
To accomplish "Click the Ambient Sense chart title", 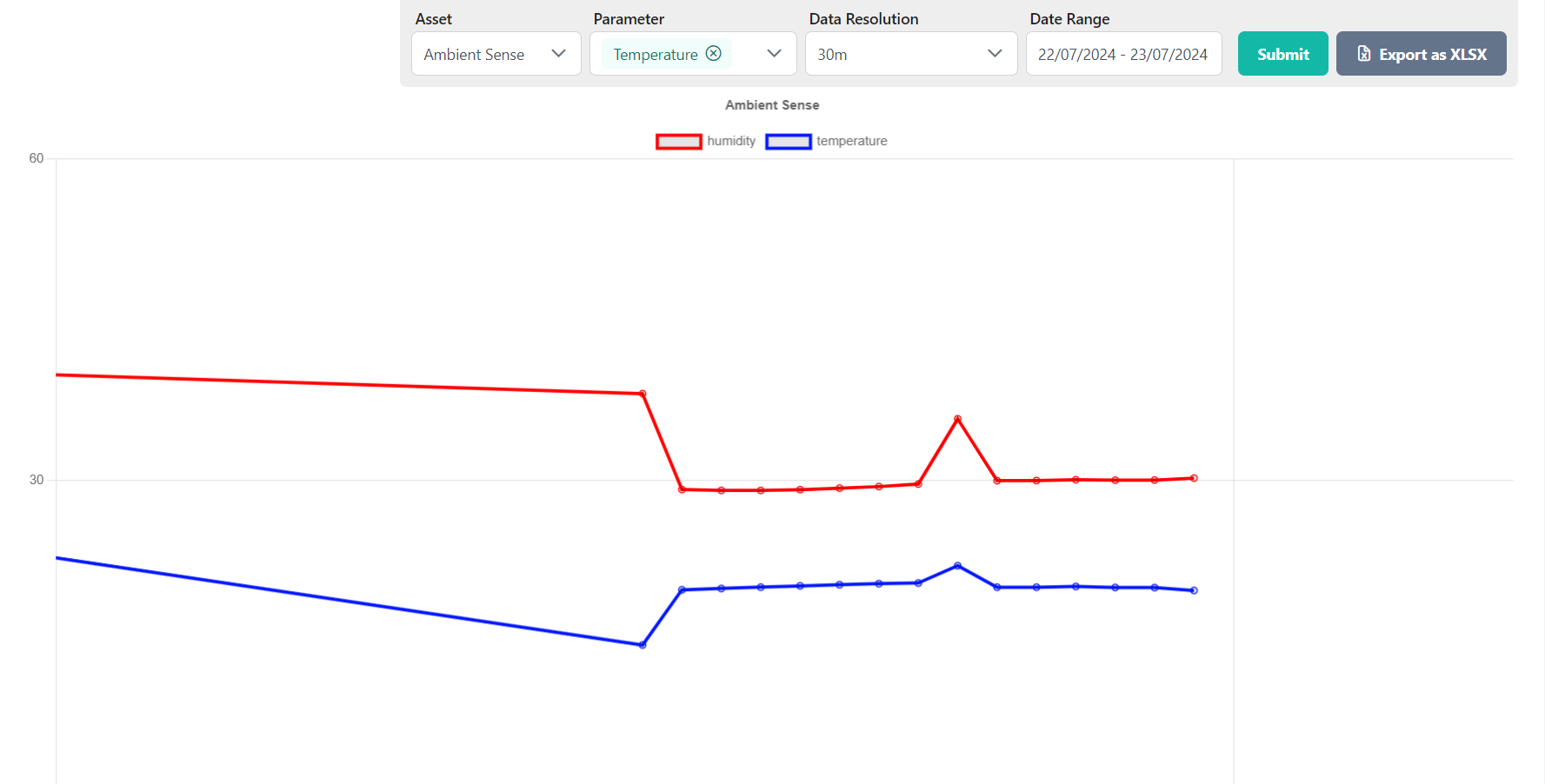I will point(771,105).
